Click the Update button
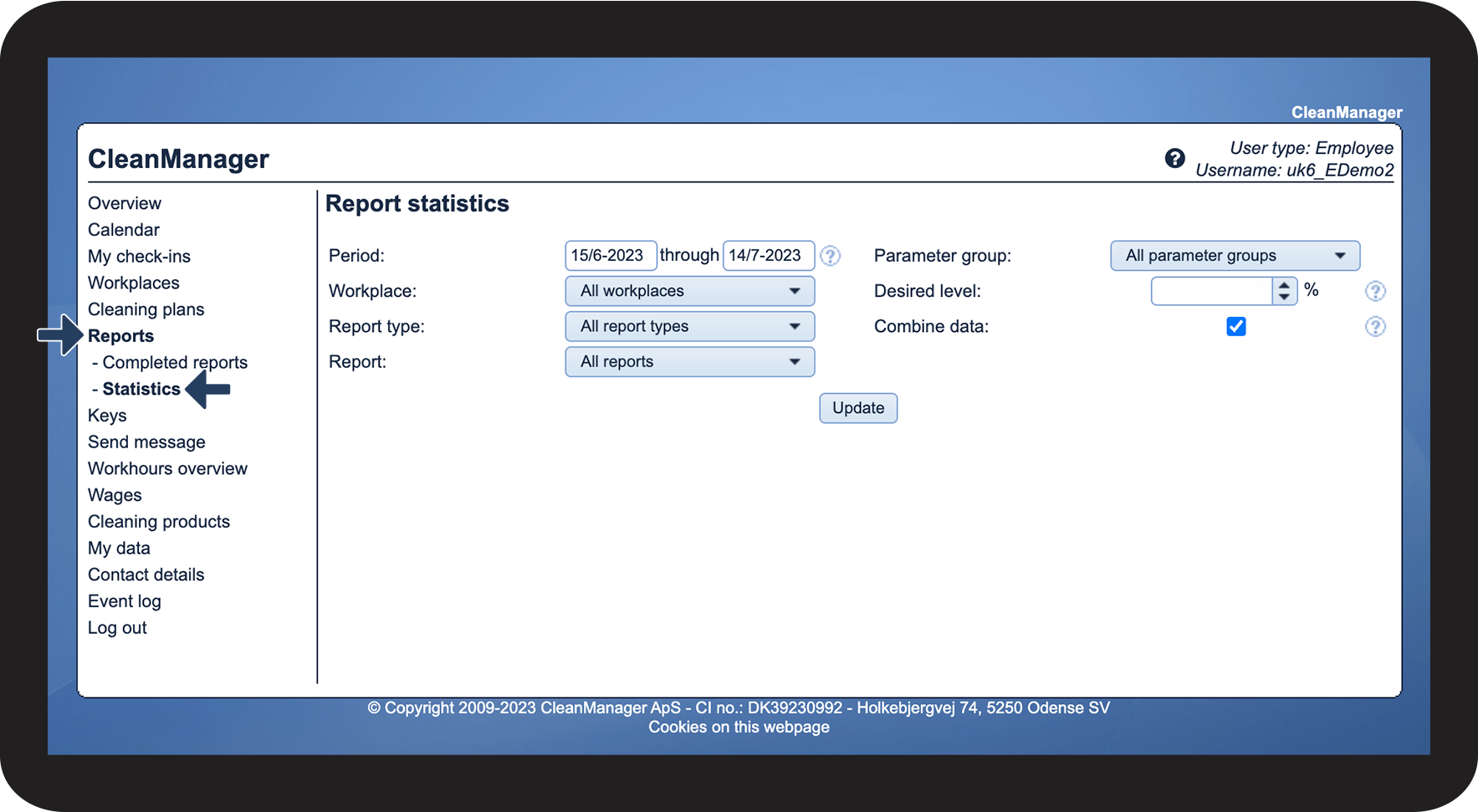 (x=858, y=408)
